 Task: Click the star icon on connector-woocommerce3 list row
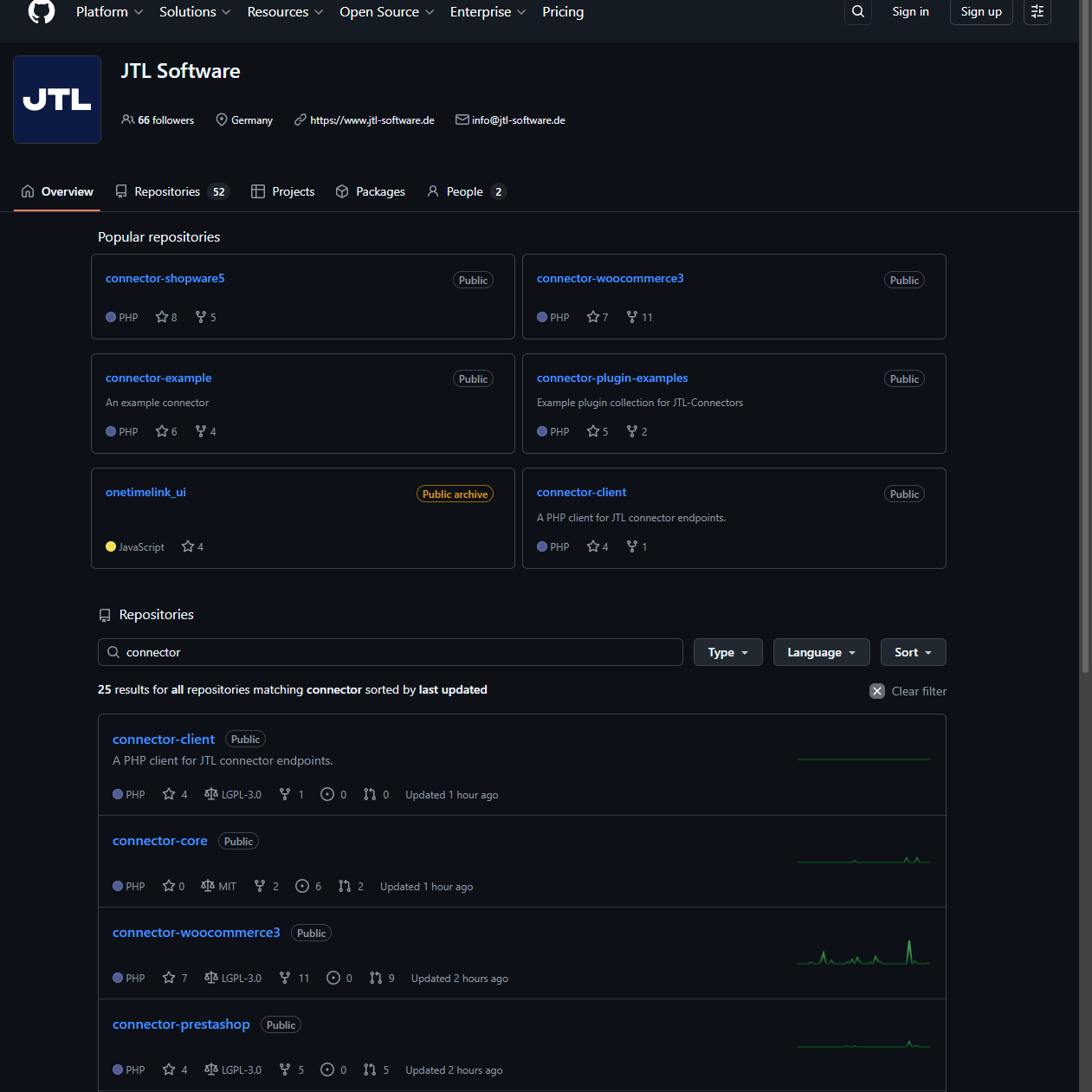pyautogui.click(x=169, y=978)
